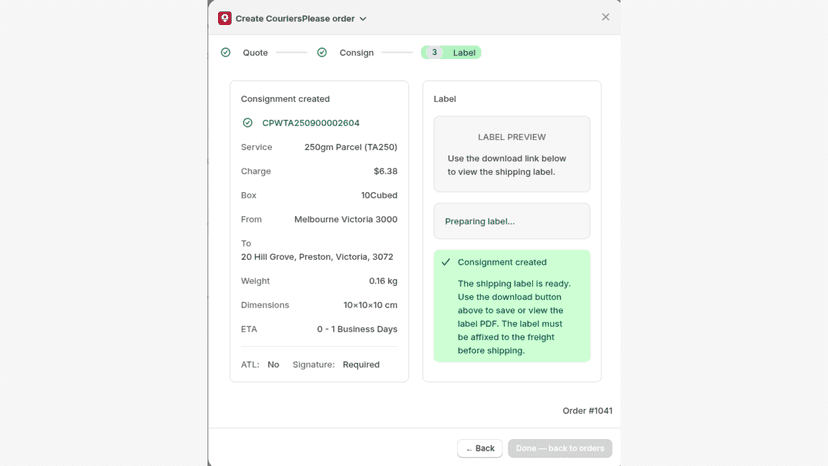Open consignment CPWTA250900002604 link

tap(310, 123)
